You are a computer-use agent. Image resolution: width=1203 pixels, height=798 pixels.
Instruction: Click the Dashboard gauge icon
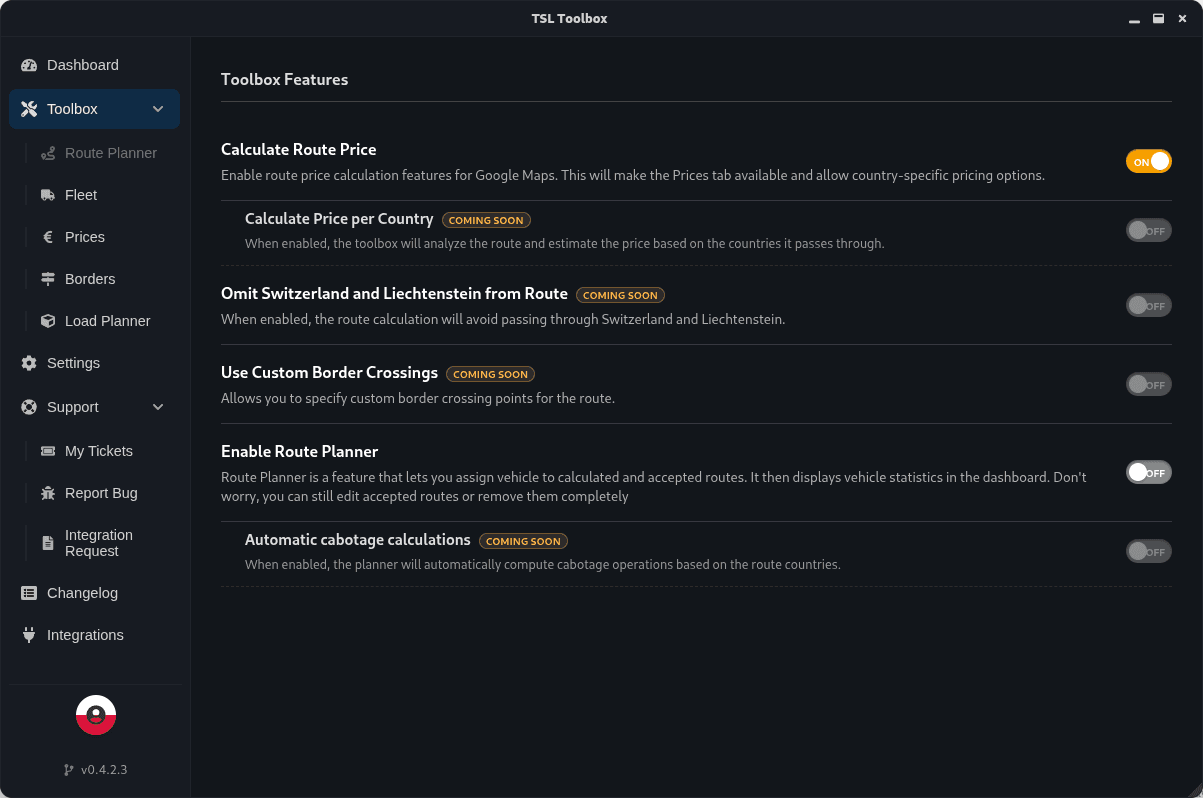tap(29, 65)
